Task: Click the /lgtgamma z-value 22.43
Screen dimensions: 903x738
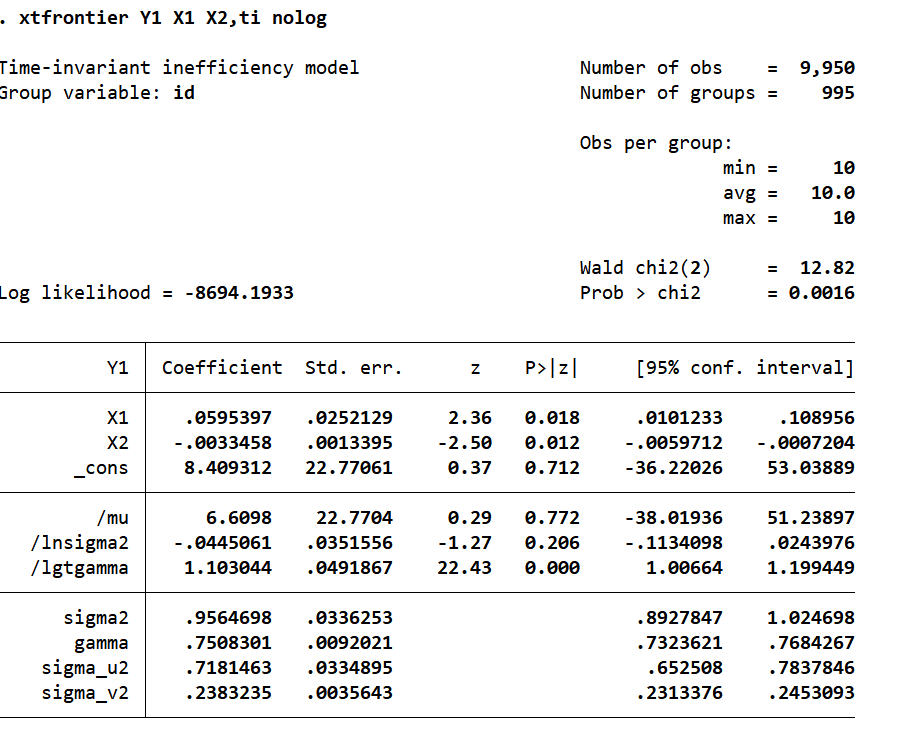Action: (465, 568)
